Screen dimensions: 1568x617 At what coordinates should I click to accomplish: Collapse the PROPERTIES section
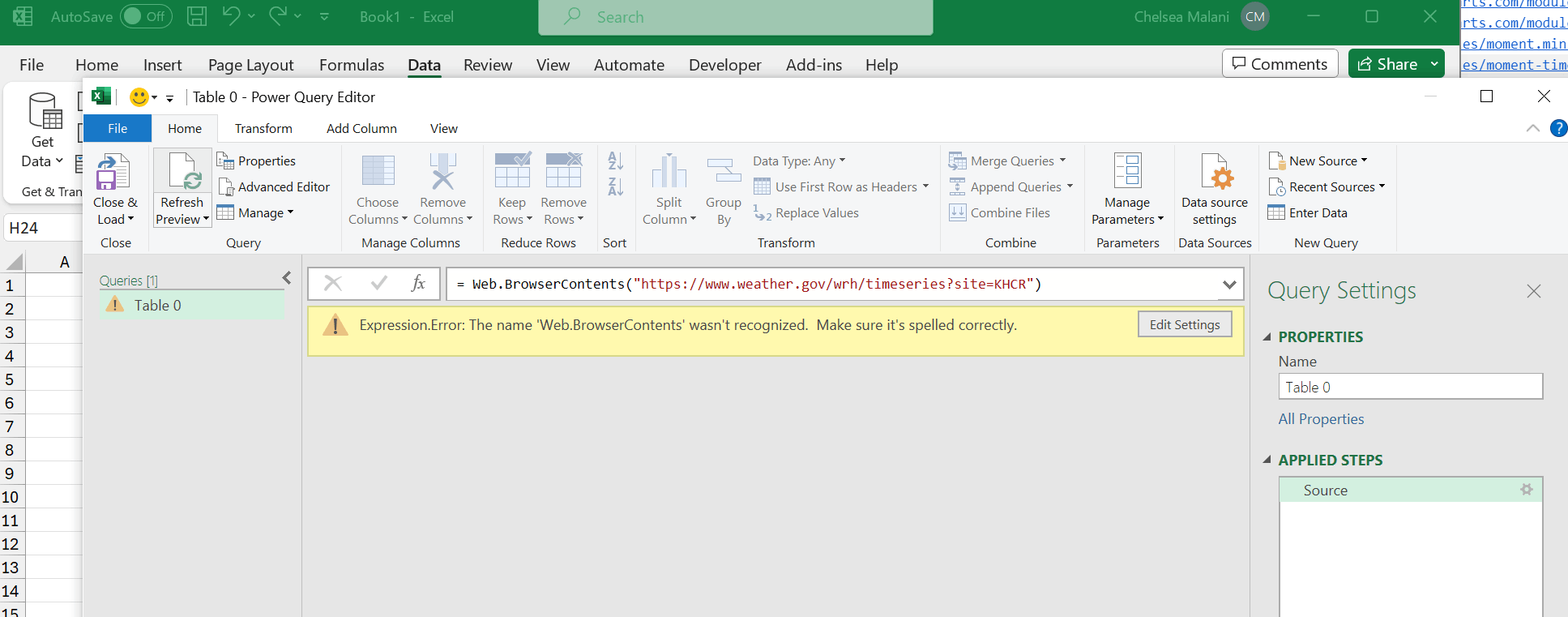1267,336
